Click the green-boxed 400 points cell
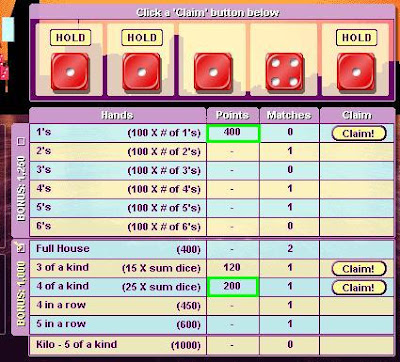The width and height of the screenshot is (400, 362). pos(233,133)
